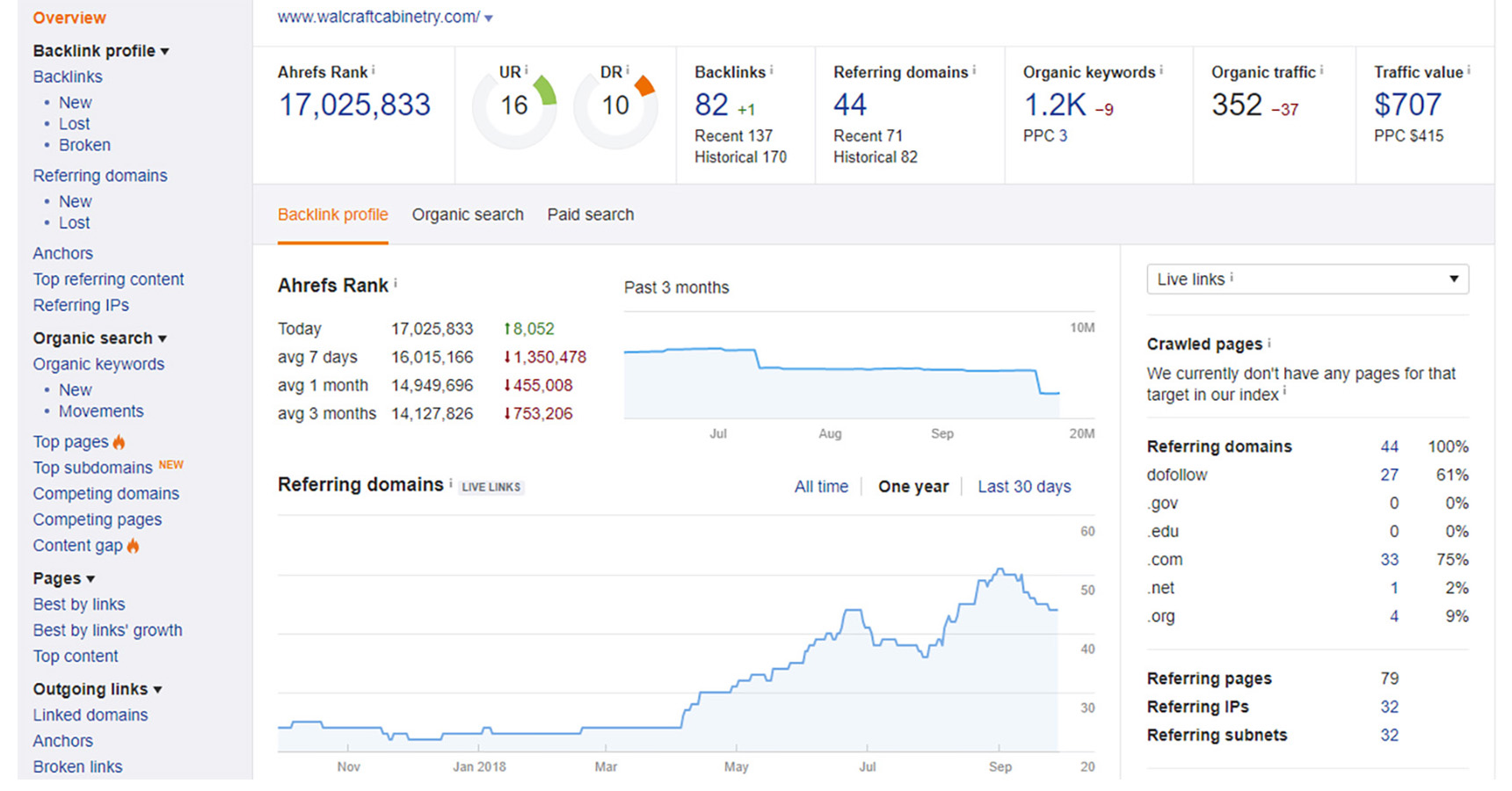
Task: Switch to the Organic search tab
Action: 468,214
